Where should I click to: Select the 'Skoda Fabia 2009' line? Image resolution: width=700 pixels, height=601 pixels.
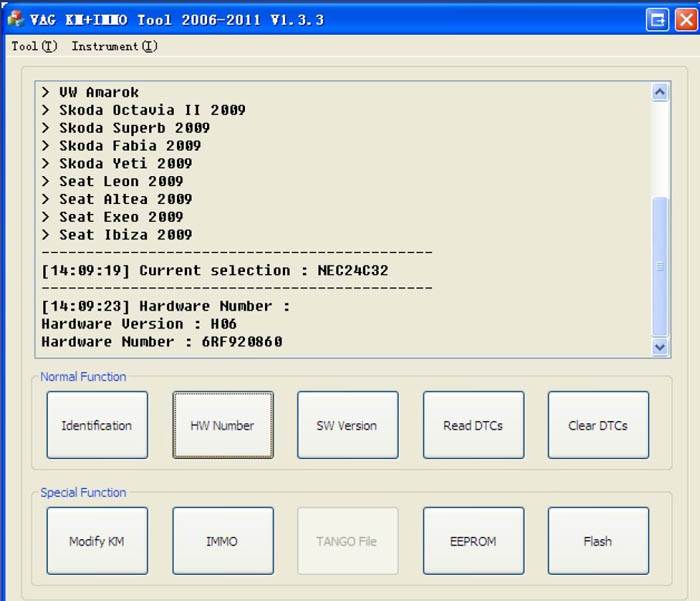121,146
